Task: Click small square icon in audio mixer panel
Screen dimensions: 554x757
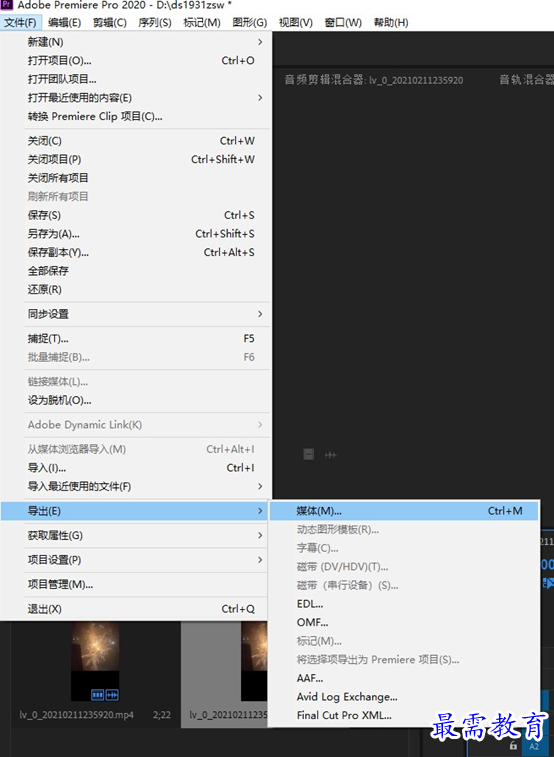Action: coord(309,454)
